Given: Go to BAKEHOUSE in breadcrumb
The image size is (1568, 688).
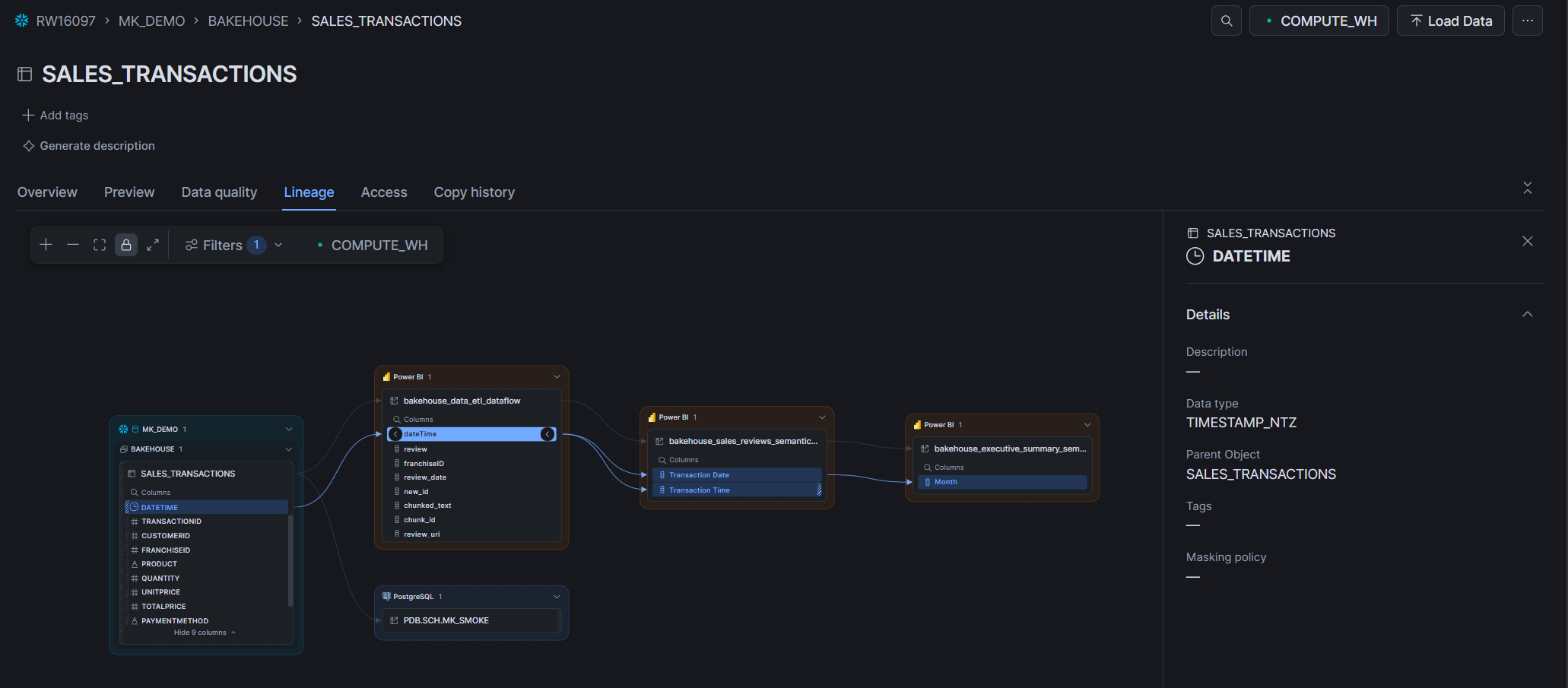Looking at the screenshot, I should coord(248,21).
